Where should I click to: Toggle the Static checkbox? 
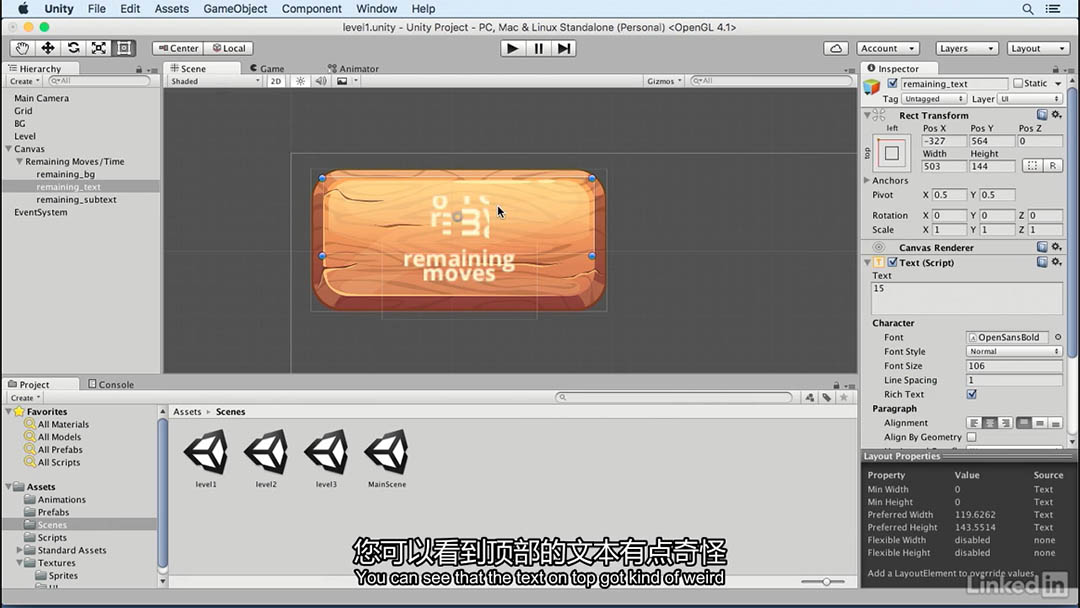[1018, 84]
